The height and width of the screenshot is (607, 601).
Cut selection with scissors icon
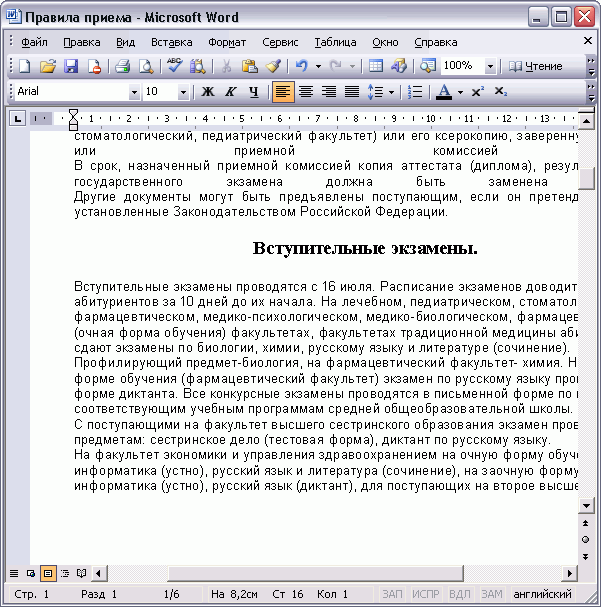(x=226, y=66)
